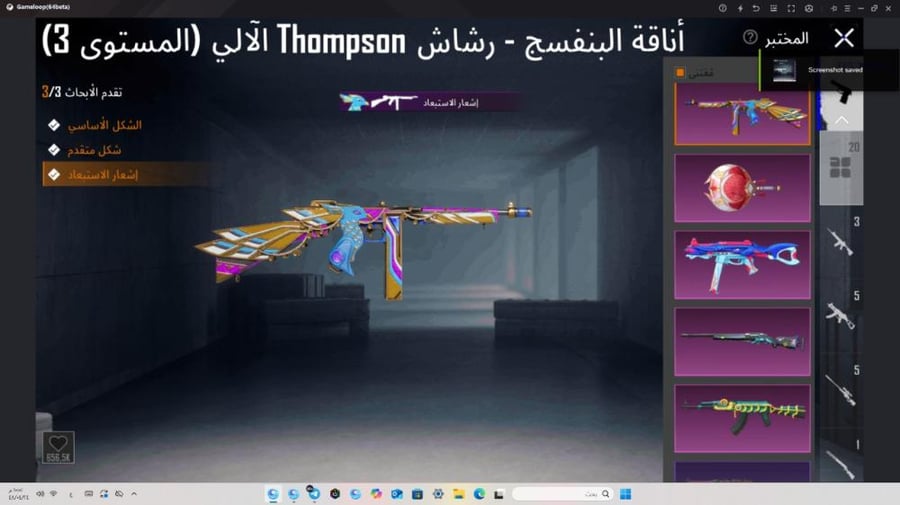The height and width of the screenshot is (505, 900).
Task: Choose the sniper rifle category with count 5
Action: point(841,389)
